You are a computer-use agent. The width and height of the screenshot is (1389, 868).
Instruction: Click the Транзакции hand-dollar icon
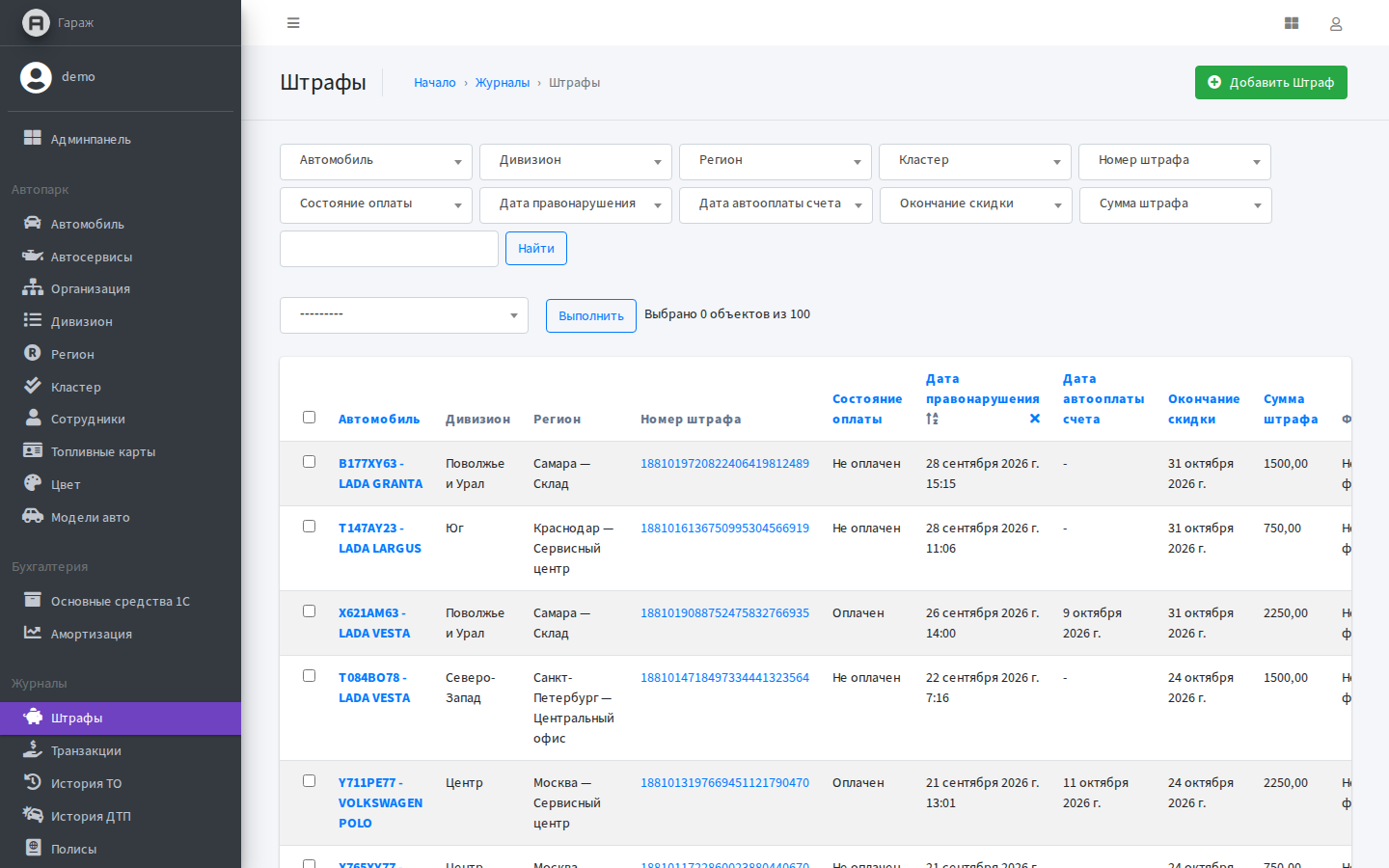point(33,749)
